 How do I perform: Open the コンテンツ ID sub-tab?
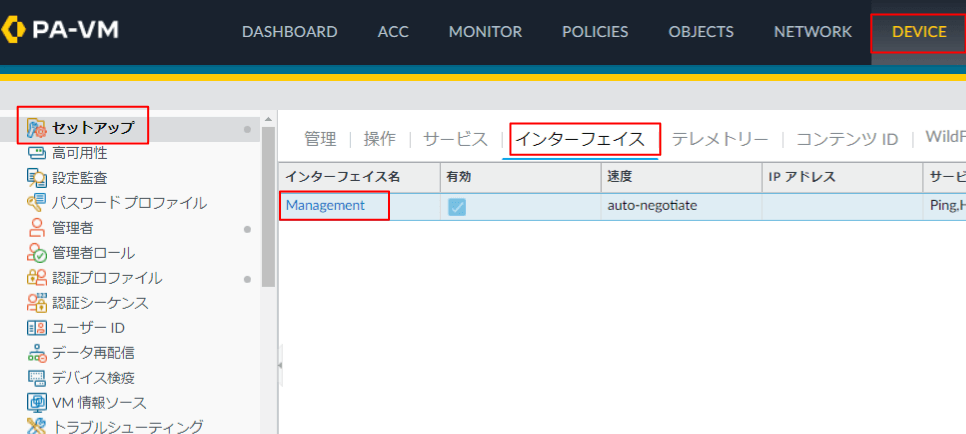pos(847,139)
